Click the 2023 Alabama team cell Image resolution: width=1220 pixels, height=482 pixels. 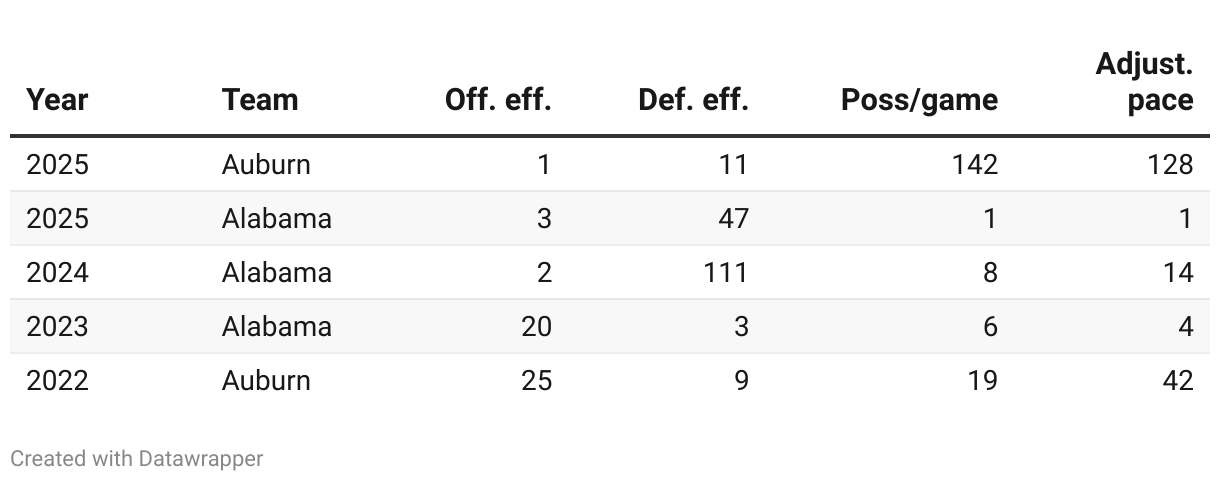pos(277,326)
